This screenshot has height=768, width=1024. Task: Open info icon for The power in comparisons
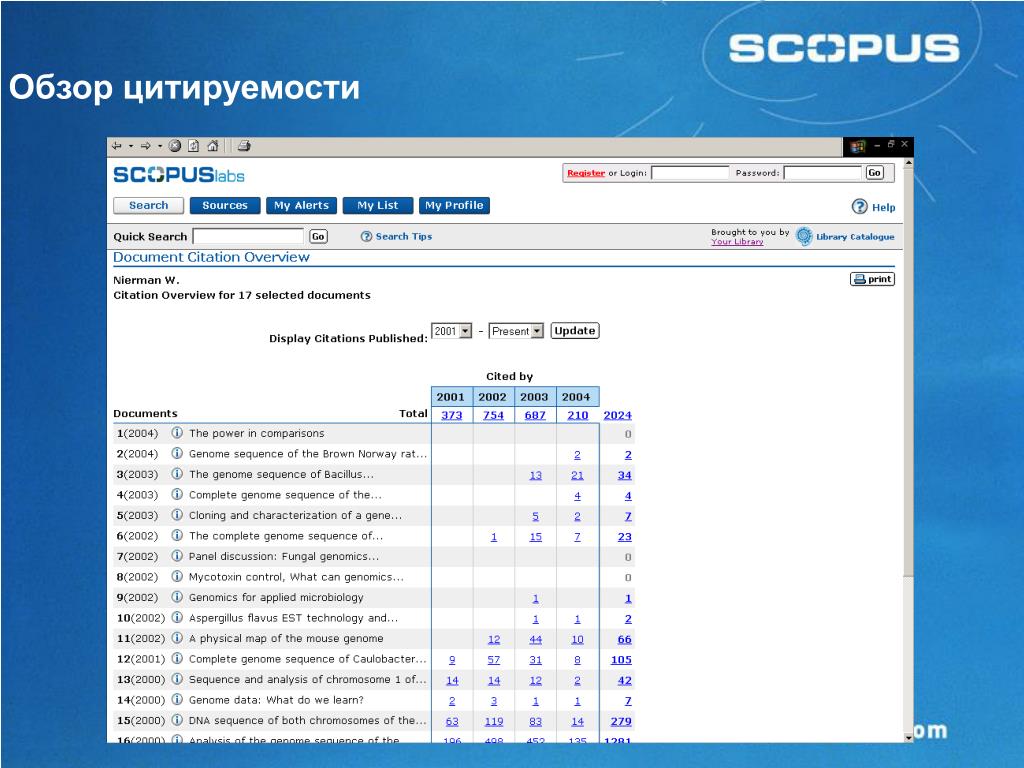(x=177, y=432)
